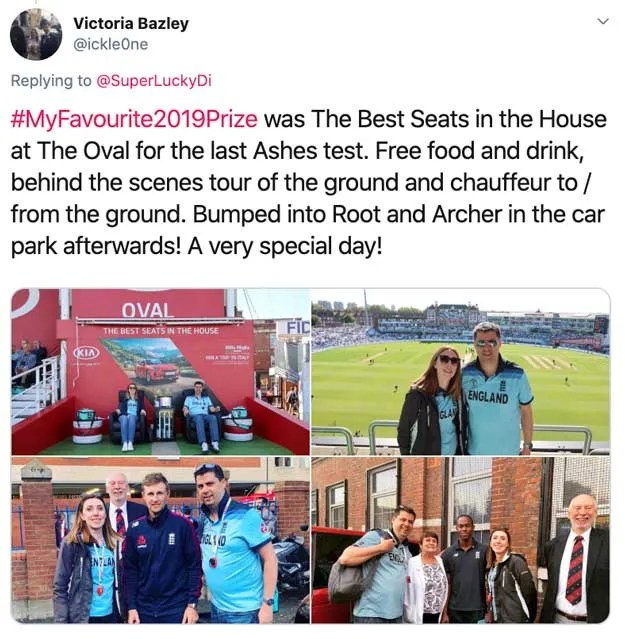Click the KIA logo in first photo

click(x=86, y=351)
